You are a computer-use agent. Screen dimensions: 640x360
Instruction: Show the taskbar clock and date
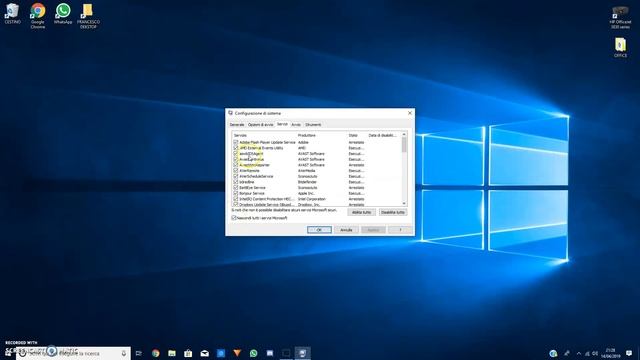click(x=611, y=353)
